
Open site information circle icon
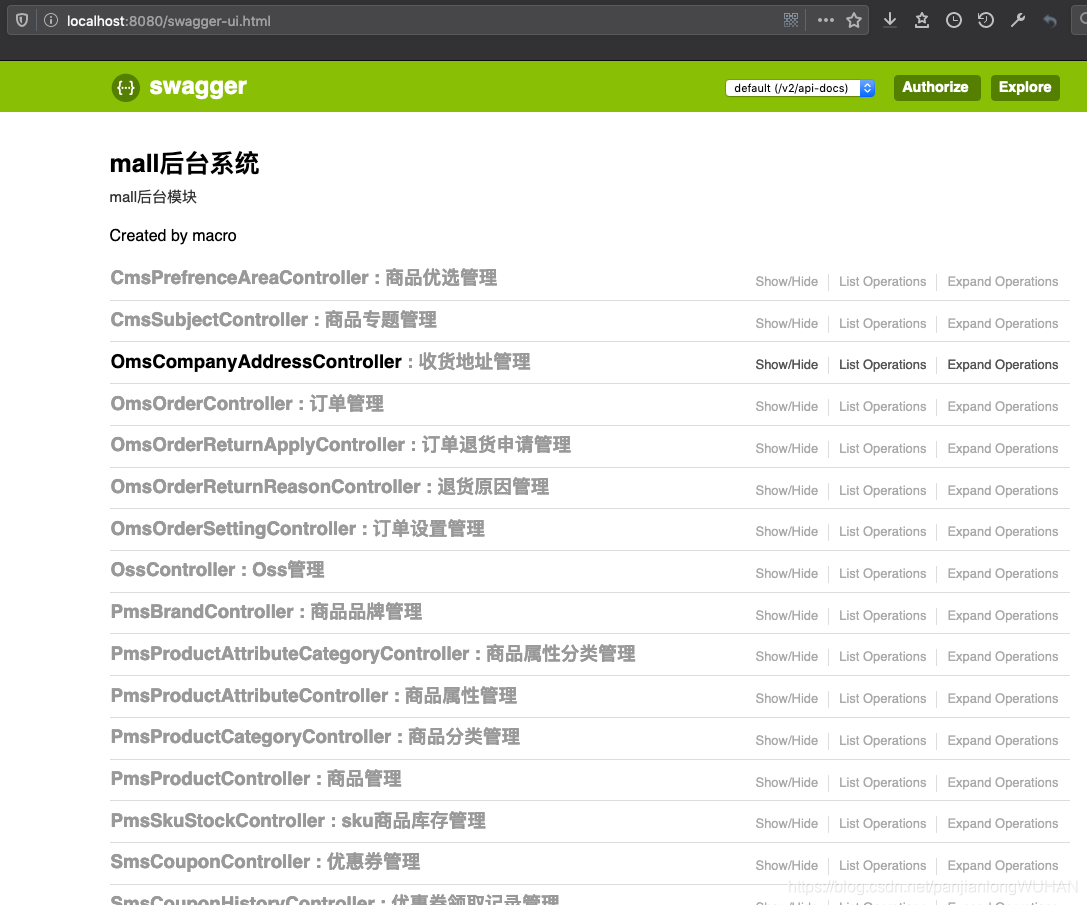click(x=51, y=21)
